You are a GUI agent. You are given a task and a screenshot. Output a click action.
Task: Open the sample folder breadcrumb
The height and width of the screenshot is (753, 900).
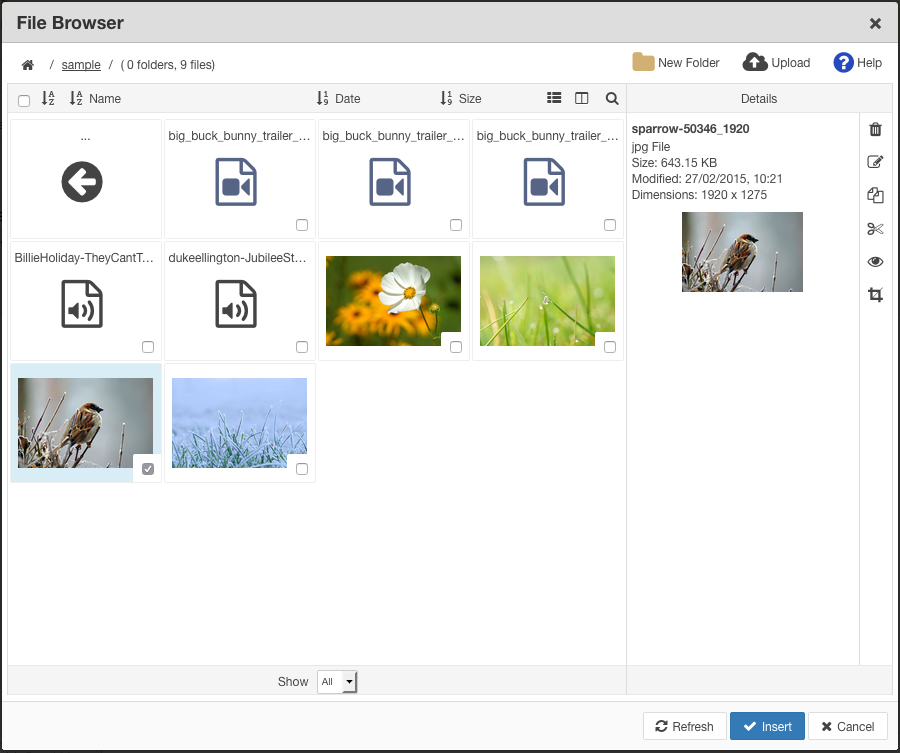81,64
